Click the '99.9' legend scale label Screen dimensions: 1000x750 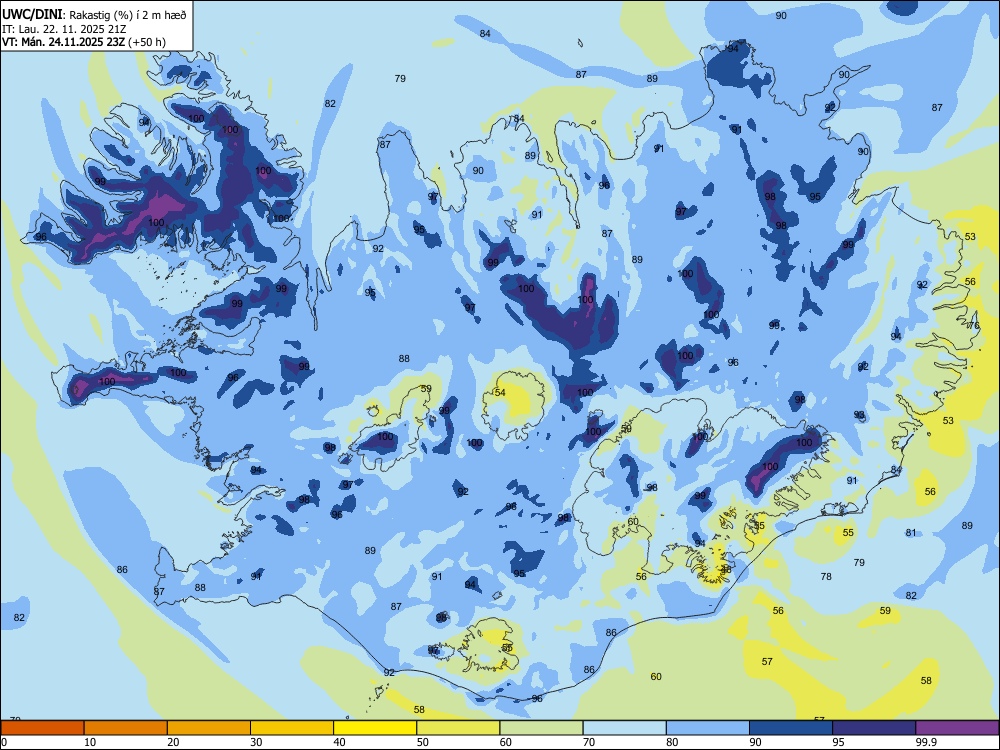click(926, 742)
